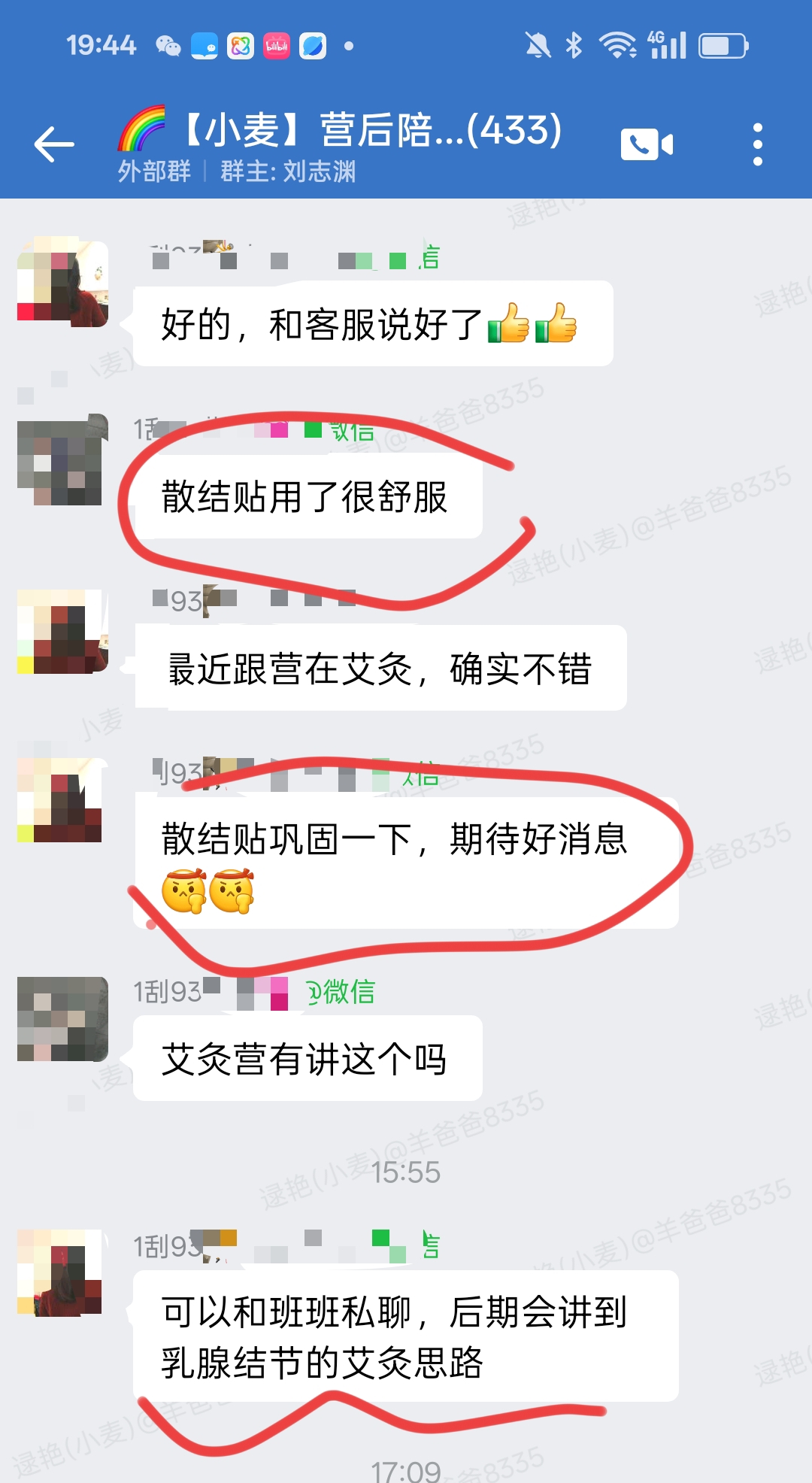Screen dimensions: 812x1483
Task: Start a voice or video call
Action: coord(647,144)
